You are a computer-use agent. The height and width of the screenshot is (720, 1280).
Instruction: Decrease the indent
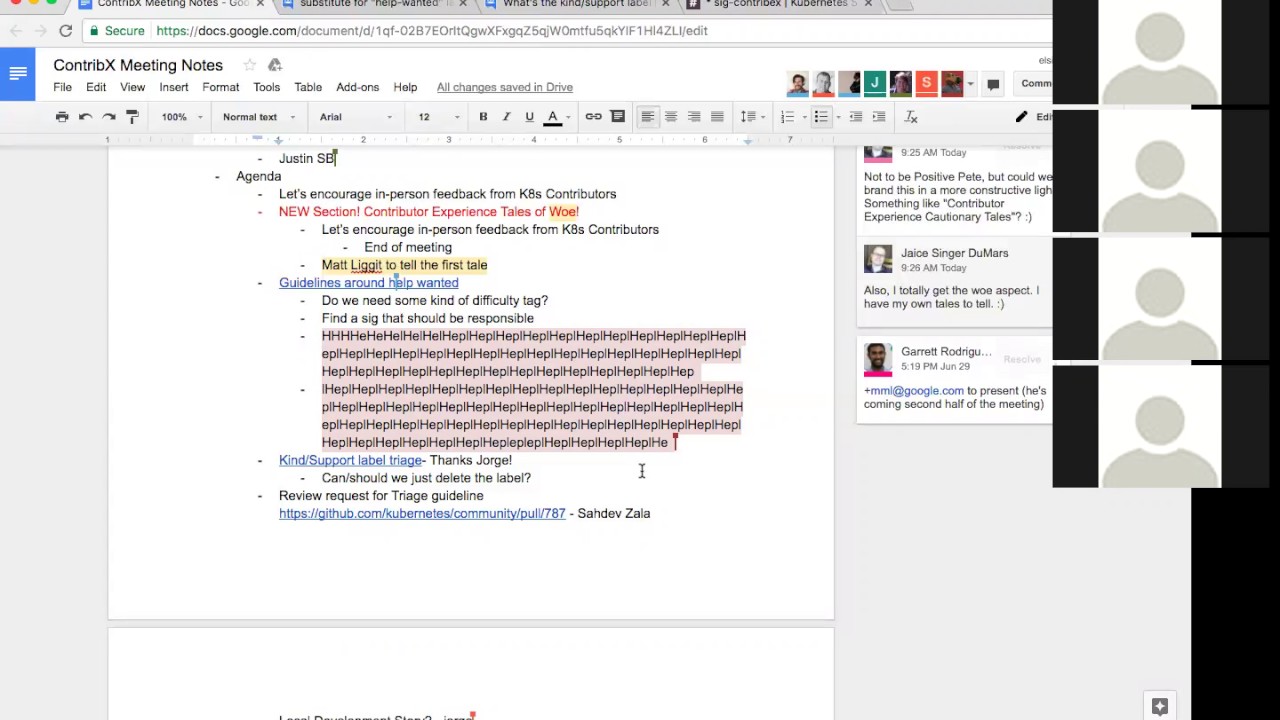click(x=855, y=117)
